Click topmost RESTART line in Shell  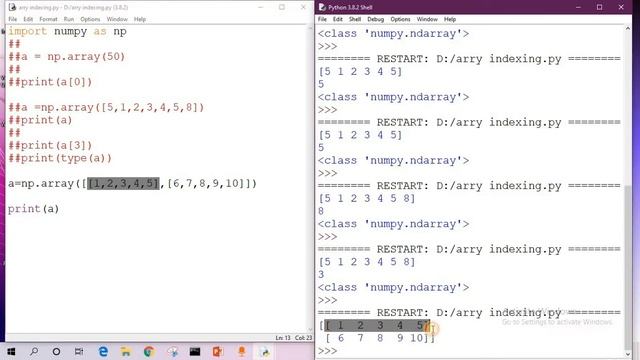[x=469, y=59]
